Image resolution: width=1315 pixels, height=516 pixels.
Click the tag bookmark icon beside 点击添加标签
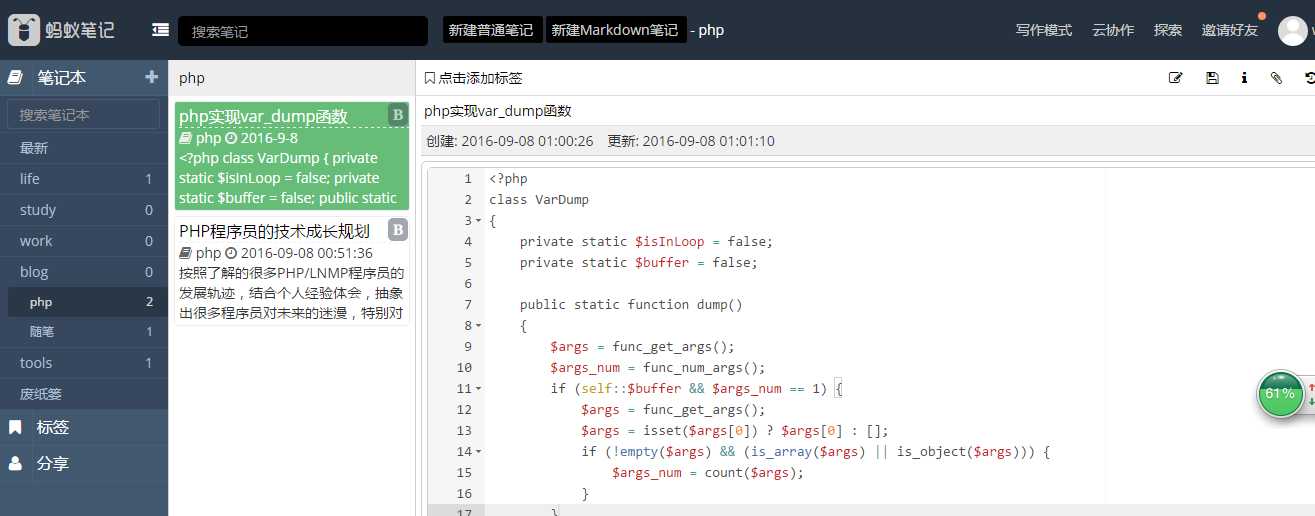[430, 78]
